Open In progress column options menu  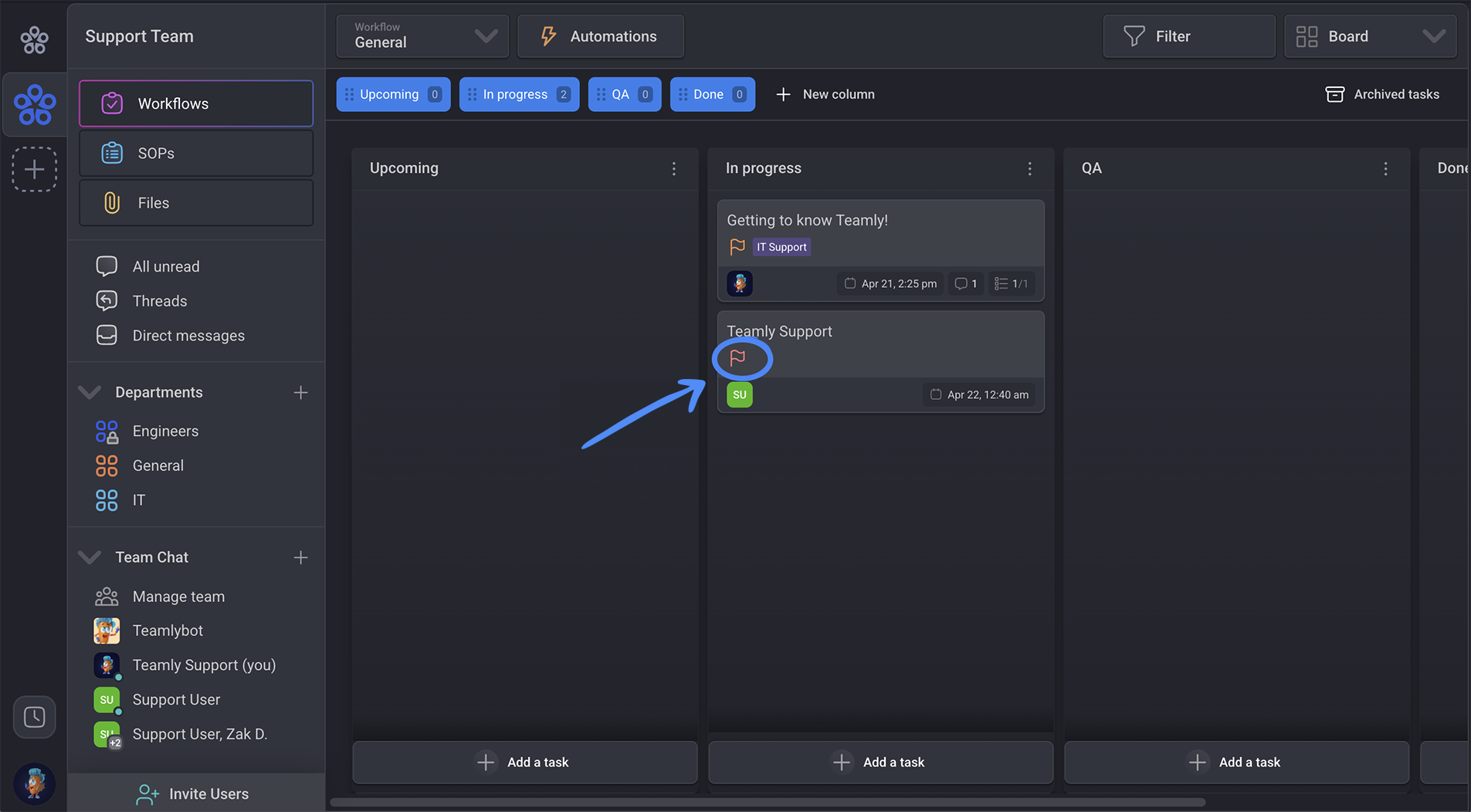pos(1029,168)
